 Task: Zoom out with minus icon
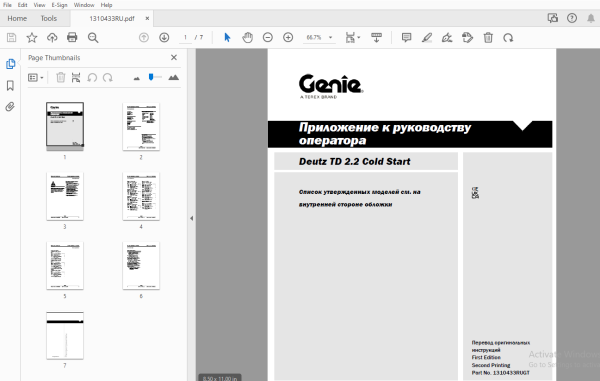click(268, 37)
